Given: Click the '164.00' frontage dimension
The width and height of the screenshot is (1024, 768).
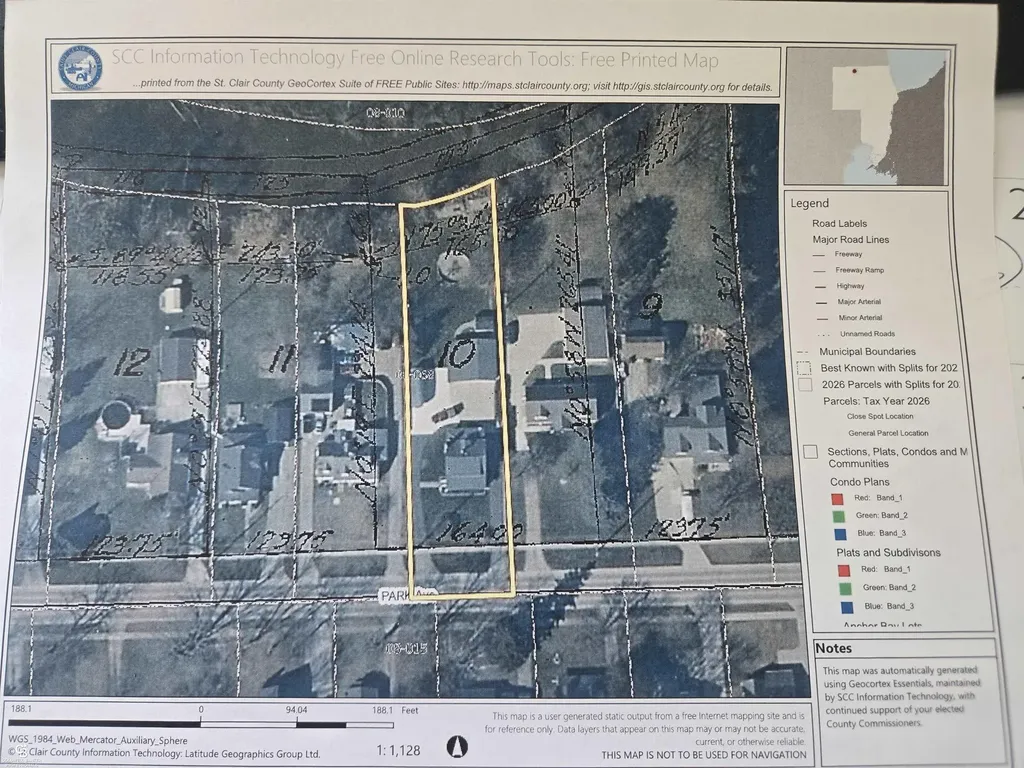Looking at the screenshot, I should 479,532.
